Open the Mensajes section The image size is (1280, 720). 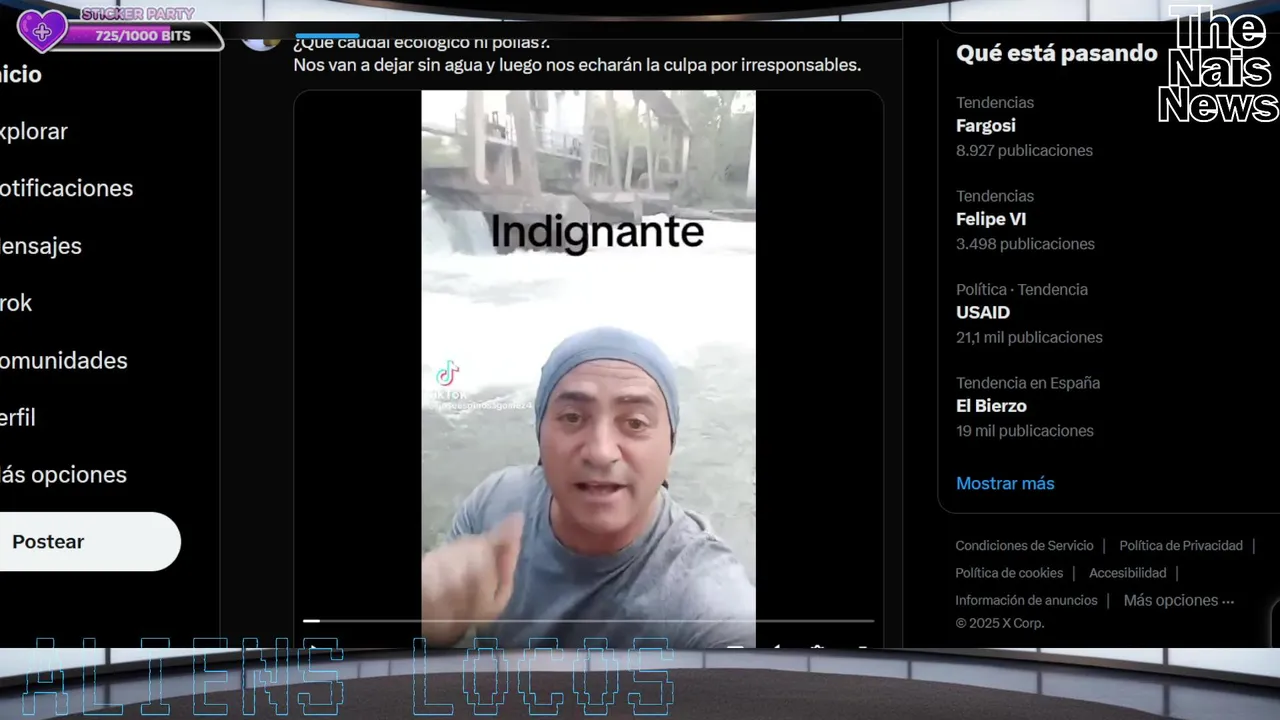point(40,246)
